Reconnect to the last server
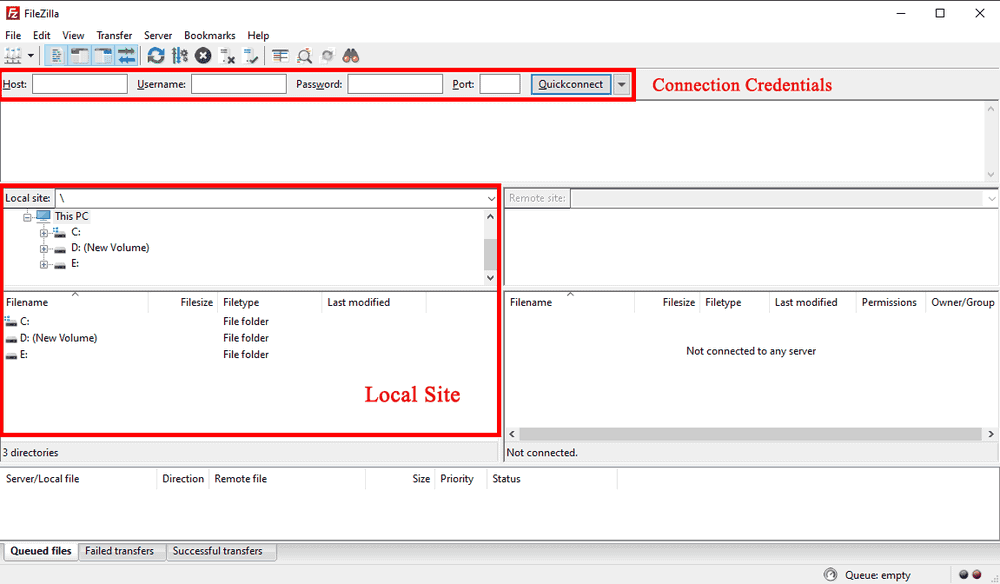 251,56
